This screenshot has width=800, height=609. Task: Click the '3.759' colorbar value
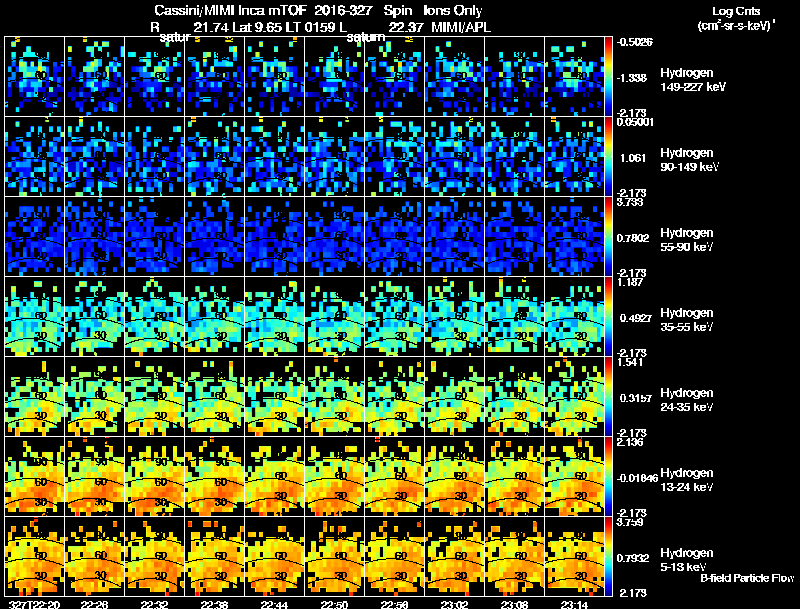pyautogui.click(x=631, y=522)
